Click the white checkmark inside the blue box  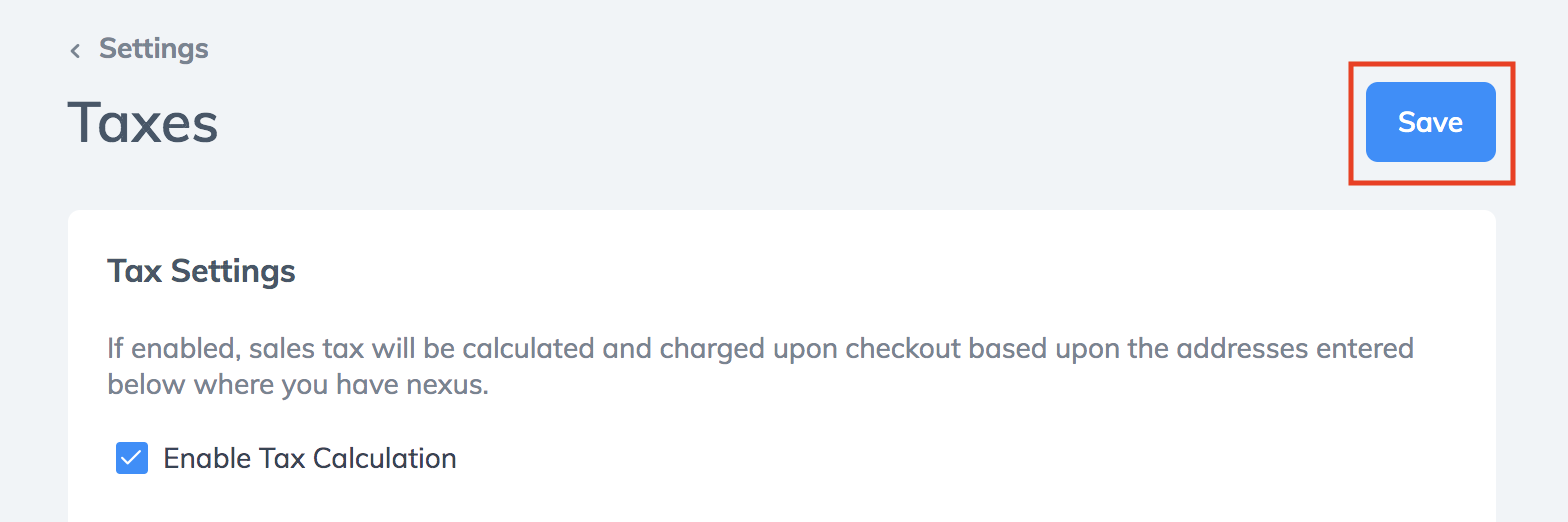pos(132,458)
